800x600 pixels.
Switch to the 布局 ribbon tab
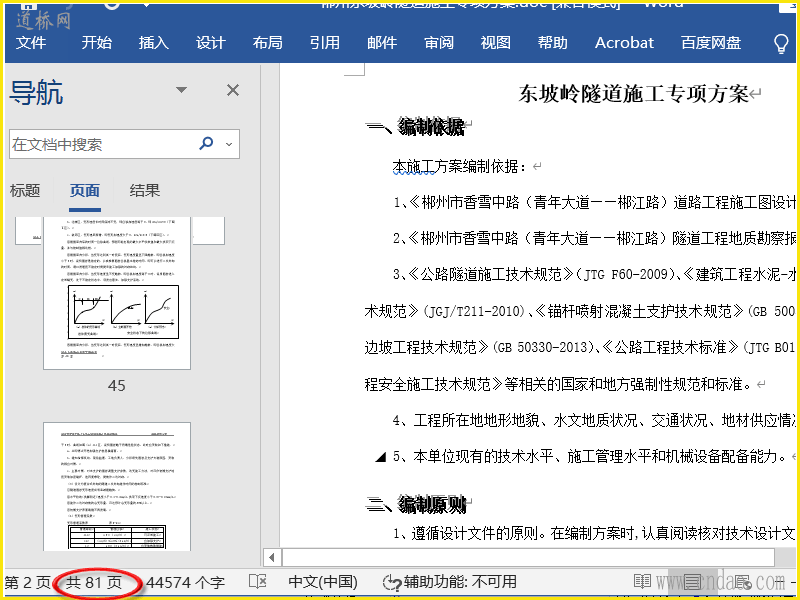point(267,43)
